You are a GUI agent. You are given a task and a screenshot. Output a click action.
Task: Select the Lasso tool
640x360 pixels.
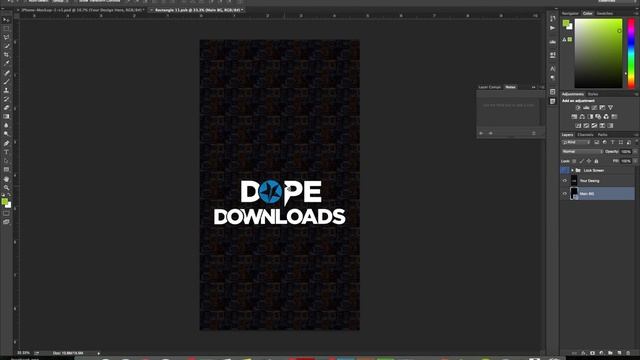6,37
